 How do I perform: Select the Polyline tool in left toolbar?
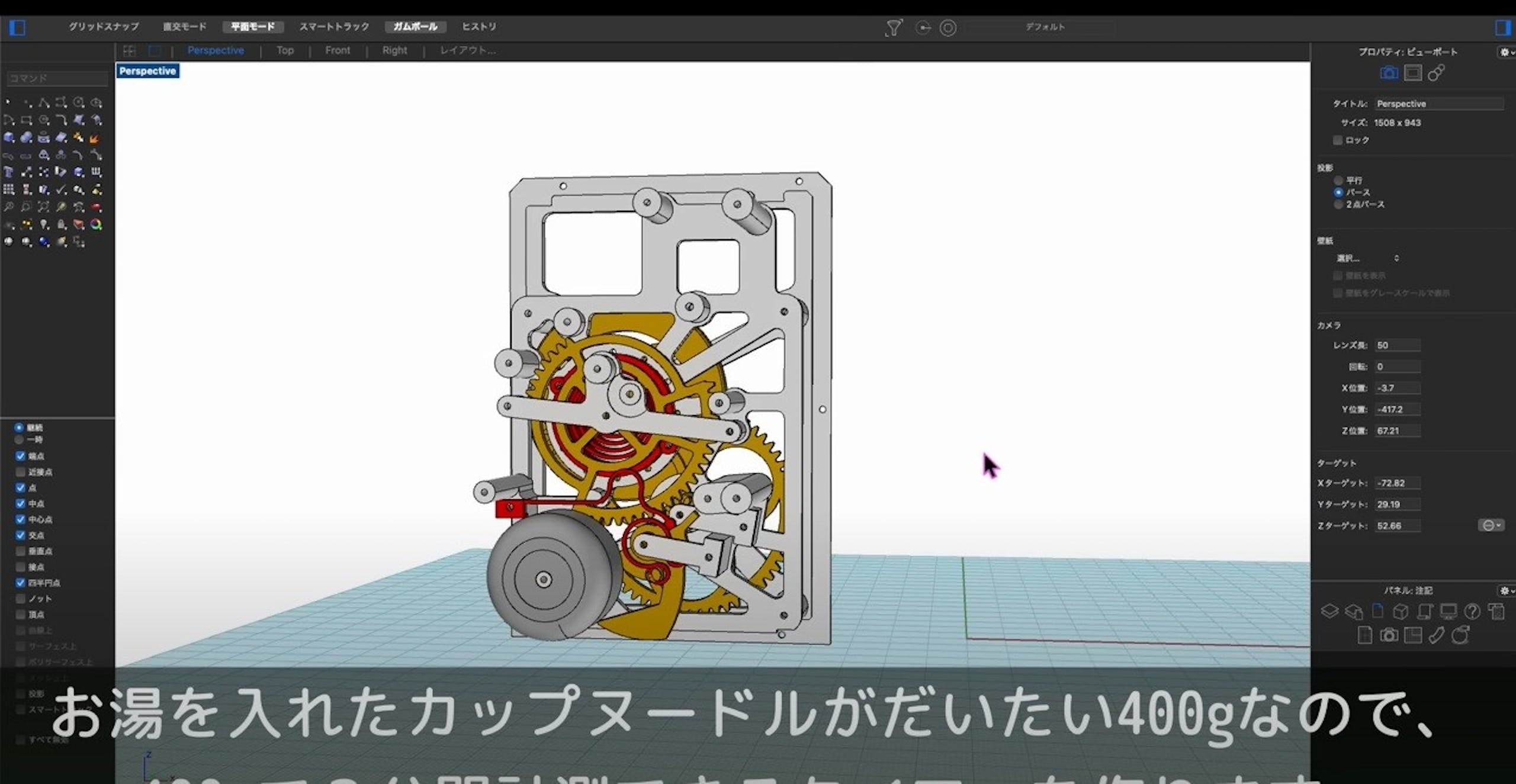[x=44, y=103]
